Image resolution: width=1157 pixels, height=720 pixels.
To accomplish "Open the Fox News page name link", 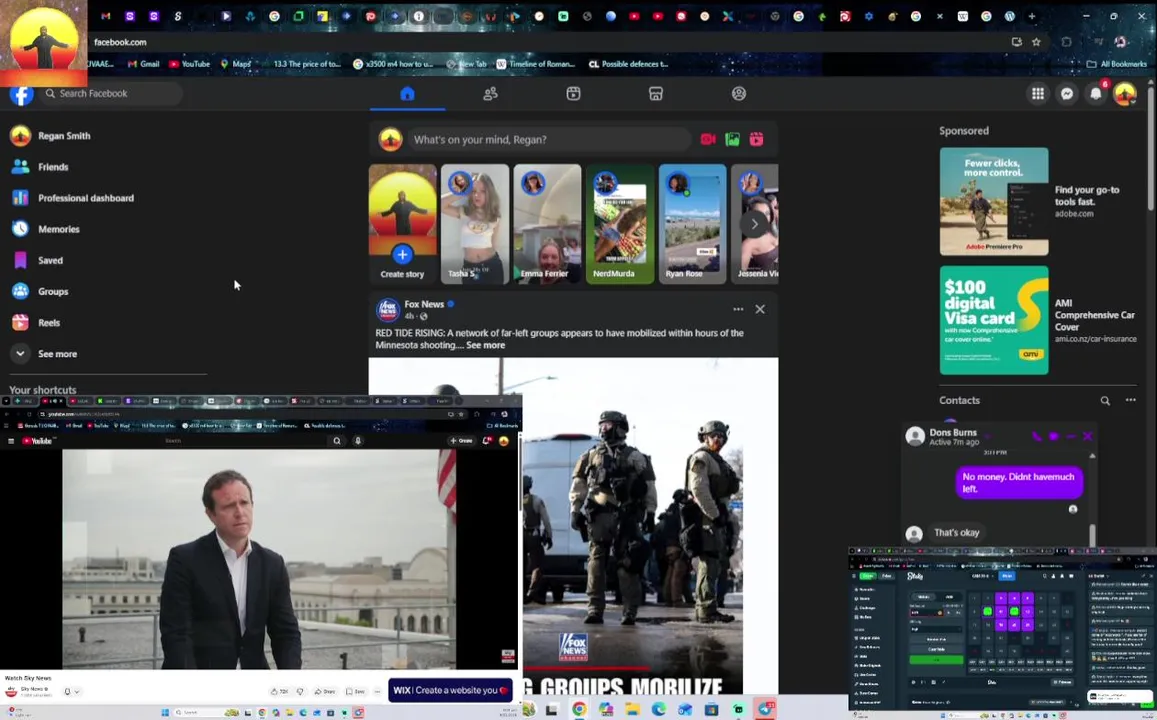I will click(424, 304).
